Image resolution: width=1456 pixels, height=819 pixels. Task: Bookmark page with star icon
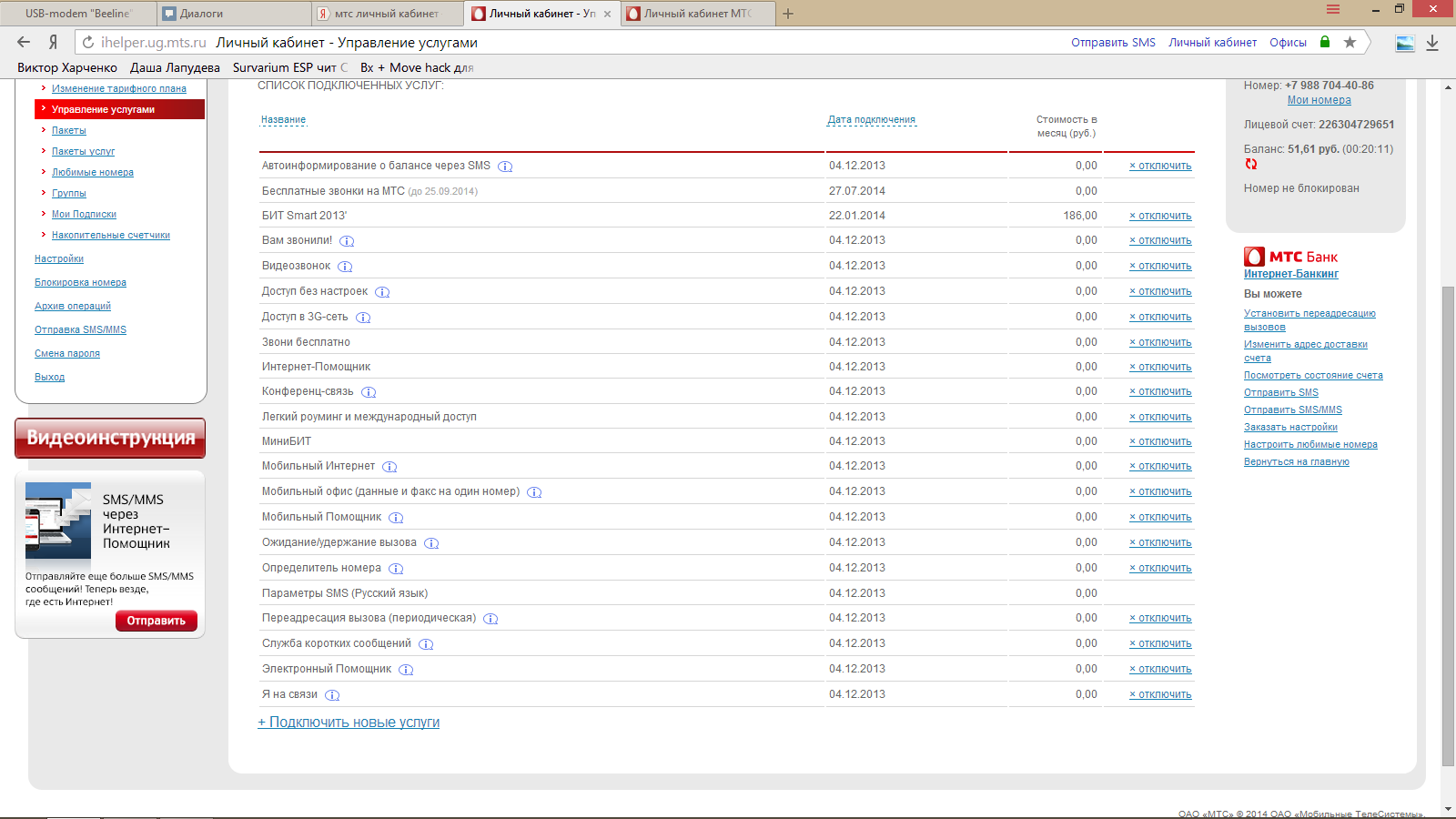point(1350,42)
